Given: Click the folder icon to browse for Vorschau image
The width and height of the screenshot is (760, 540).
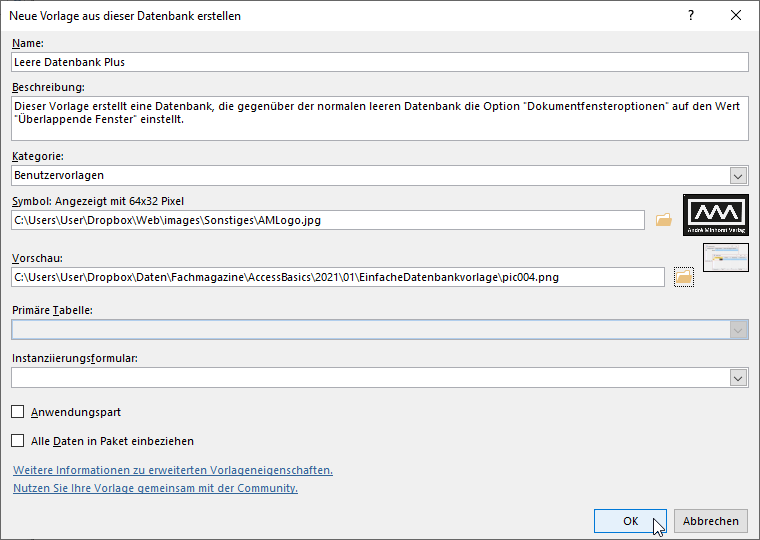Looking at the screenshot, I should (x=684, y=277).
